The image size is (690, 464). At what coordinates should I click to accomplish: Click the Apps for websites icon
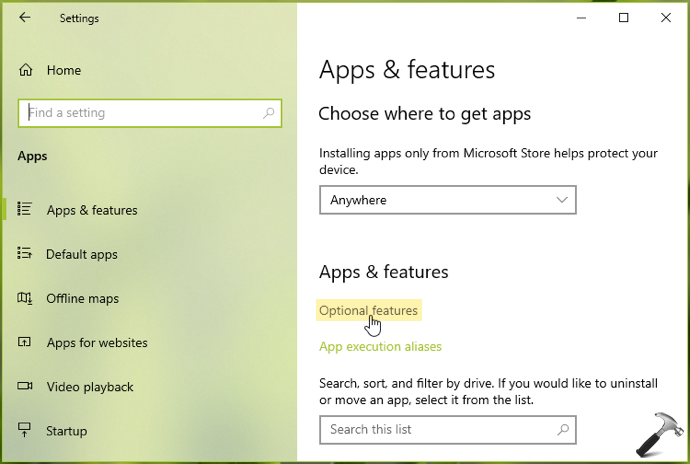pyautogui.click(x=24, y=342)
